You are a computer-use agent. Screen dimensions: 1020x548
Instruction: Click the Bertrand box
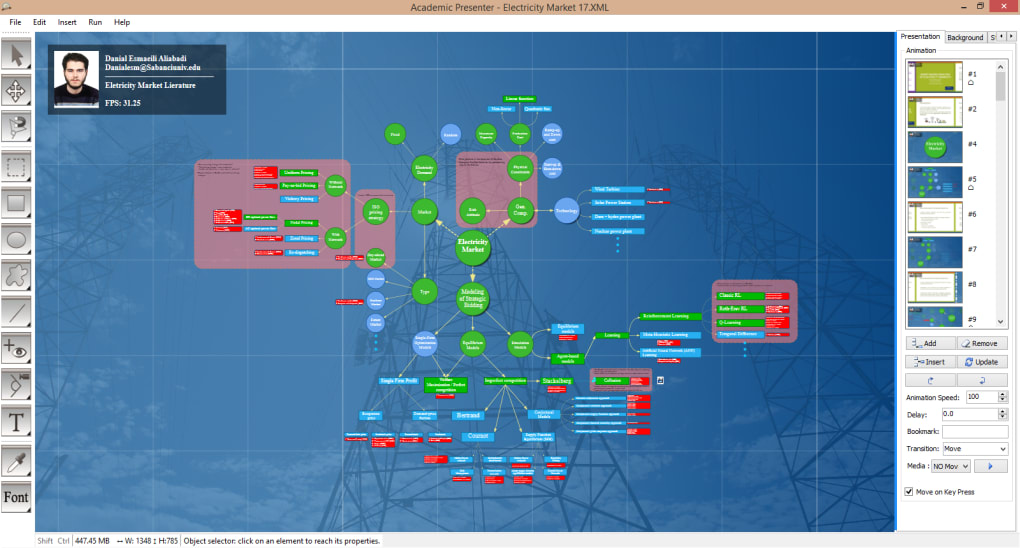tap(468, 415)
